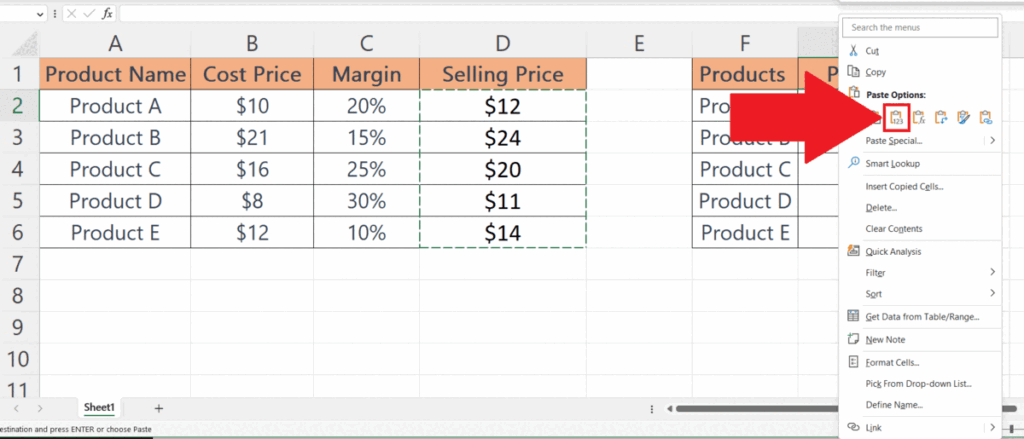Go to previous sheet arrow
This screenshot has height=439, width=1024.
(16, 408)
